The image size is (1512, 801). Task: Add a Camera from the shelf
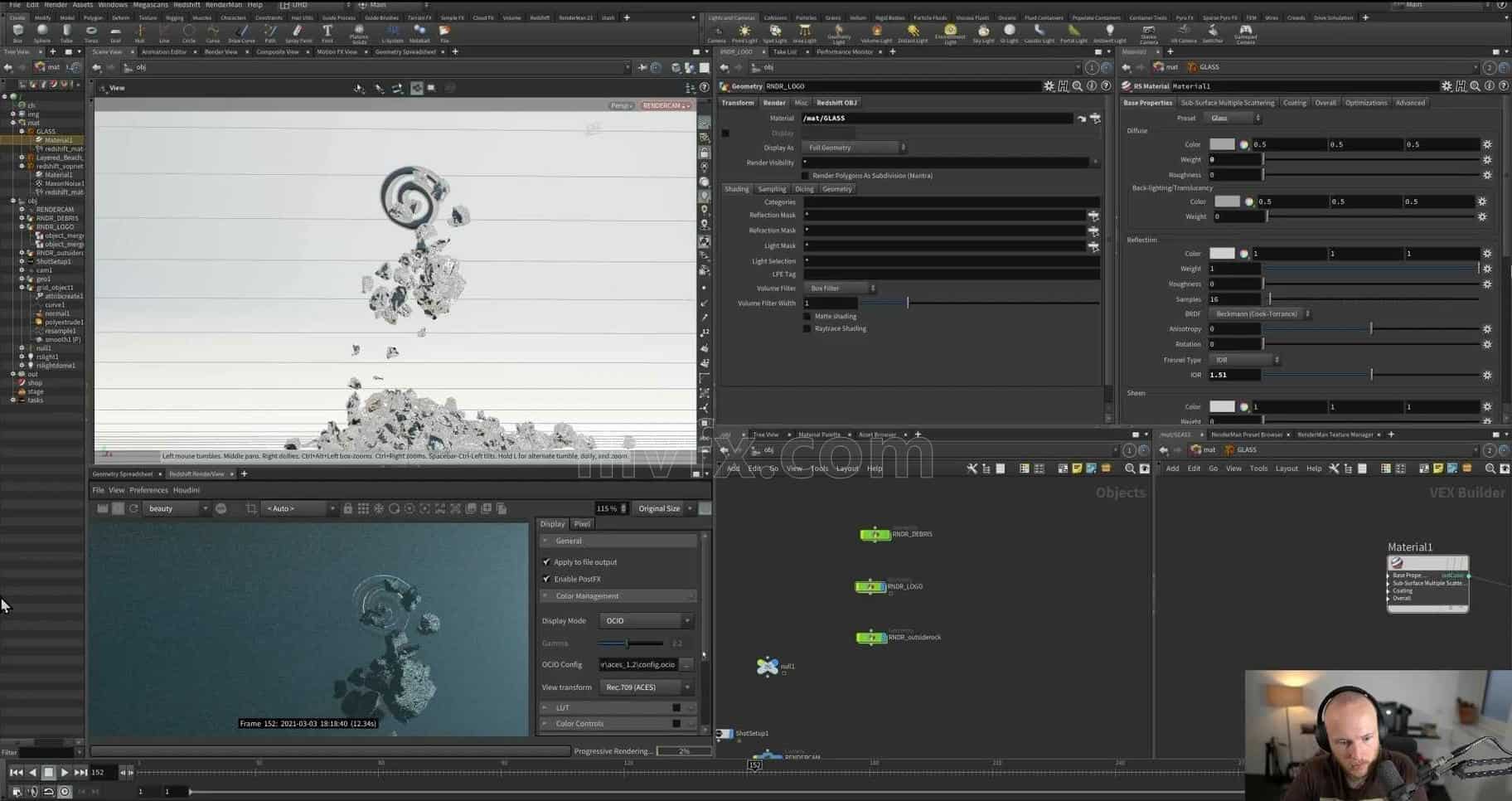point(716,34)
